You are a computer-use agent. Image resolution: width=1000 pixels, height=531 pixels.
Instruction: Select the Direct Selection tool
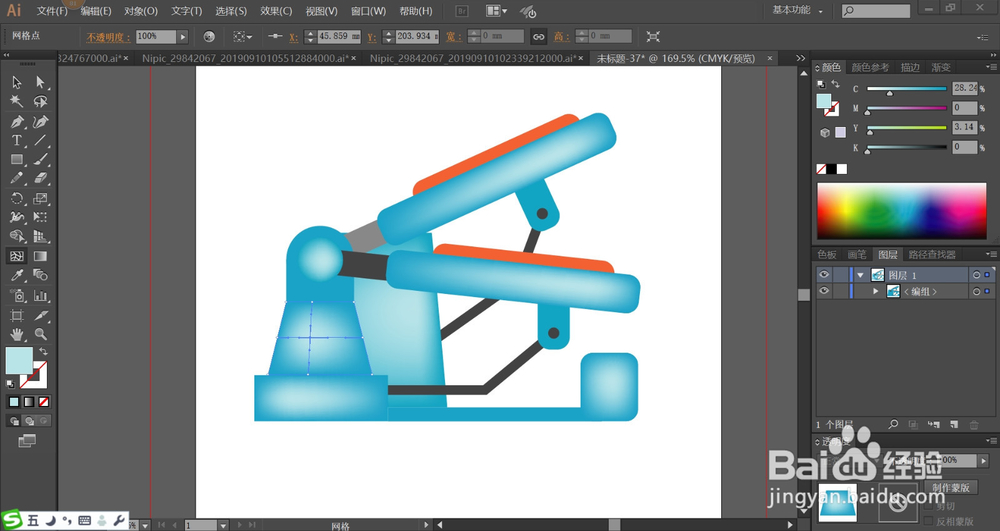pos(40,82)
